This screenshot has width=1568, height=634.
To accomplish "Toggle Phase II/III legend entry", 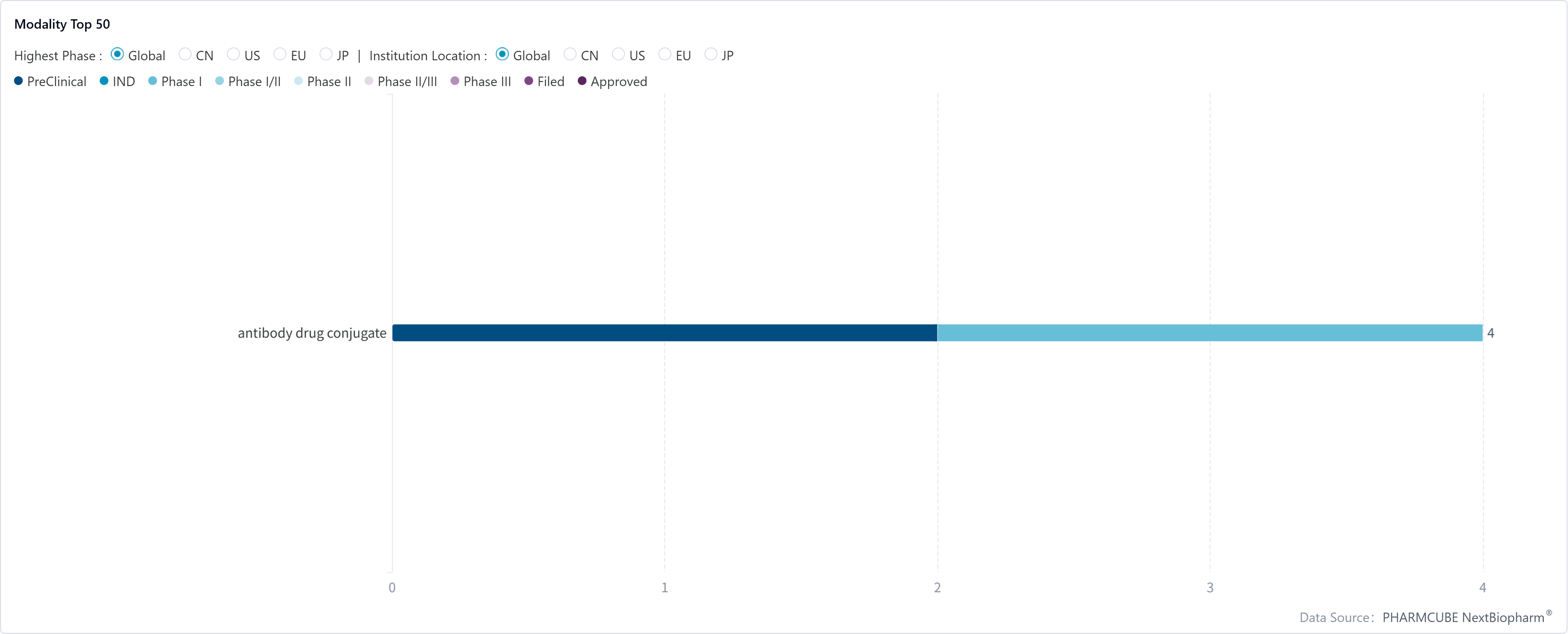I will pos(401,82).
